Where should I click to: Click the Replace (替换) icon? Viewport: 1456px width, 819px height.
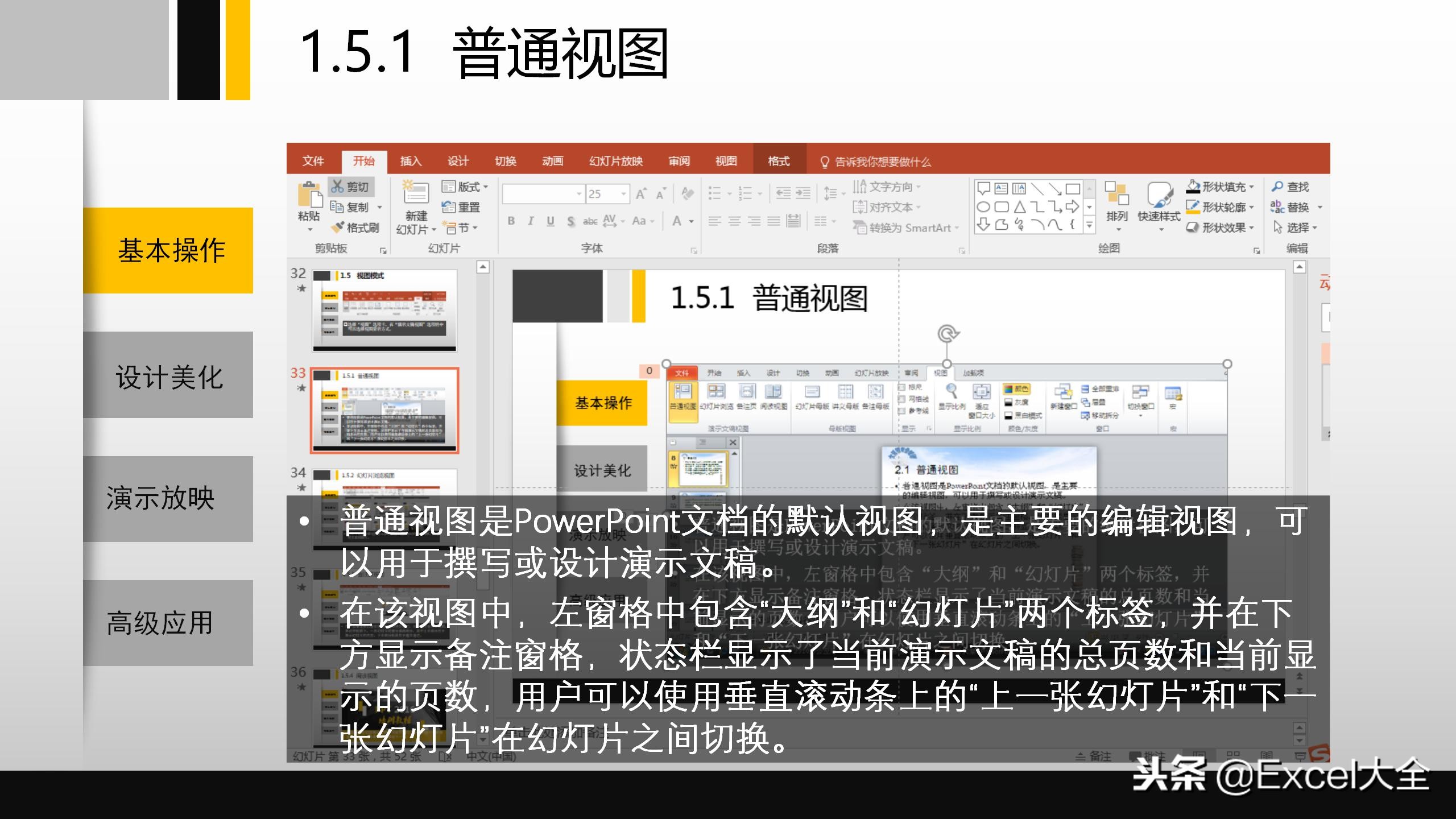tap(1279, 205)
